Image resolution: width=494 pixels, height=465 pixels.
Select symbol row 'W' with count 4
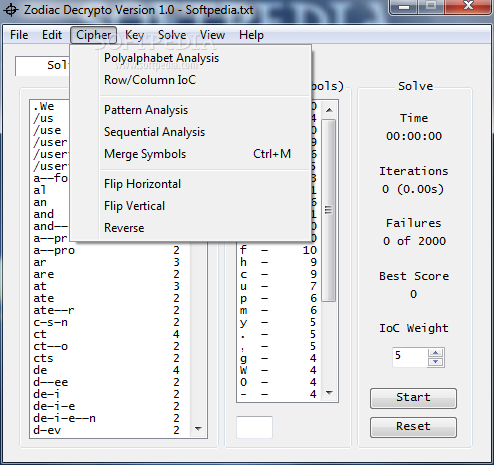[279, 370]
